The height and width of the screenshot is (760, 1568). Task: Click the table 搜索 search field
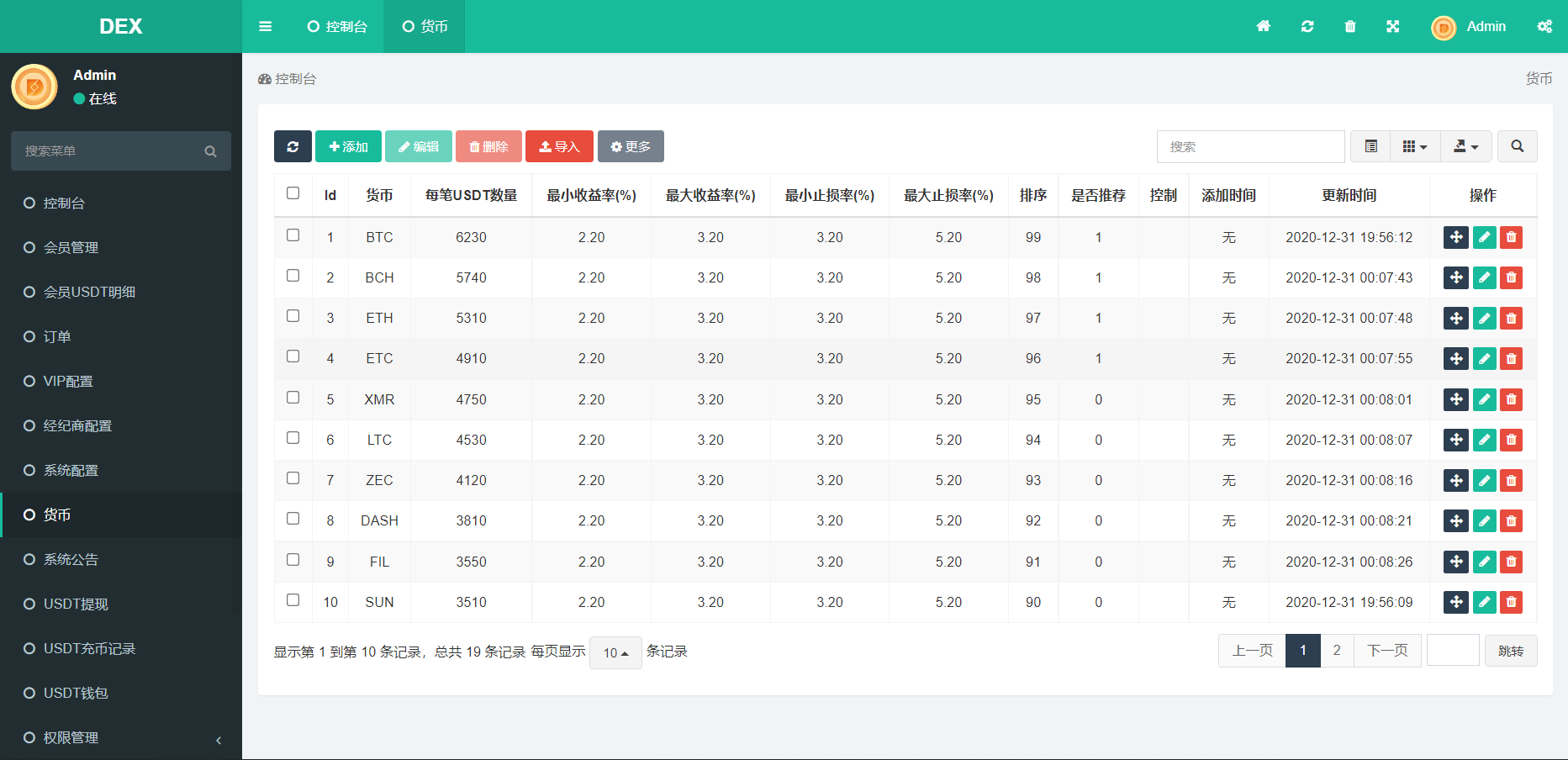tap(1250, 146)
